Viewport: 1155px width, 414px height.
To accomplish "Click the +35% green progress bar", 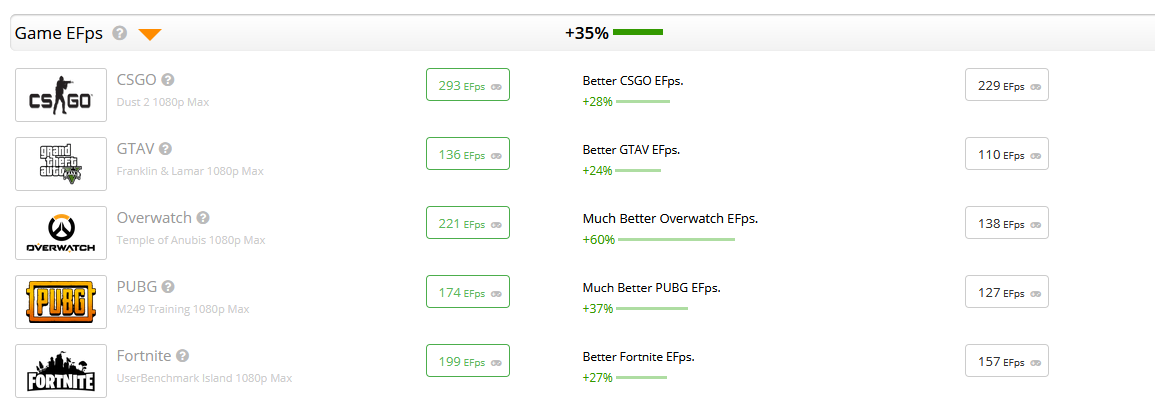I will pos(638,33).
